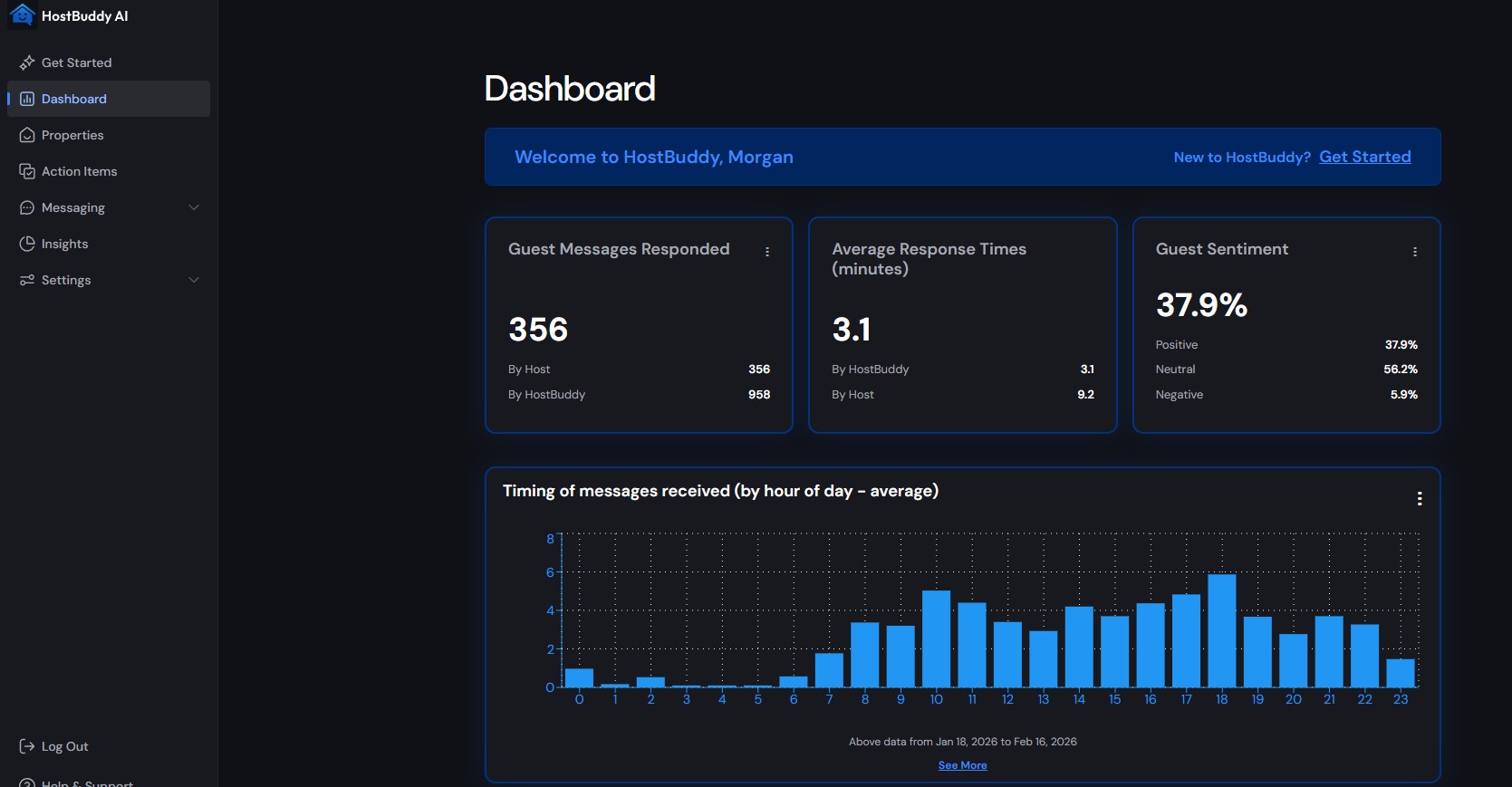
Task: Click the Dashboard page heading
Action: (x=570, y=89)
